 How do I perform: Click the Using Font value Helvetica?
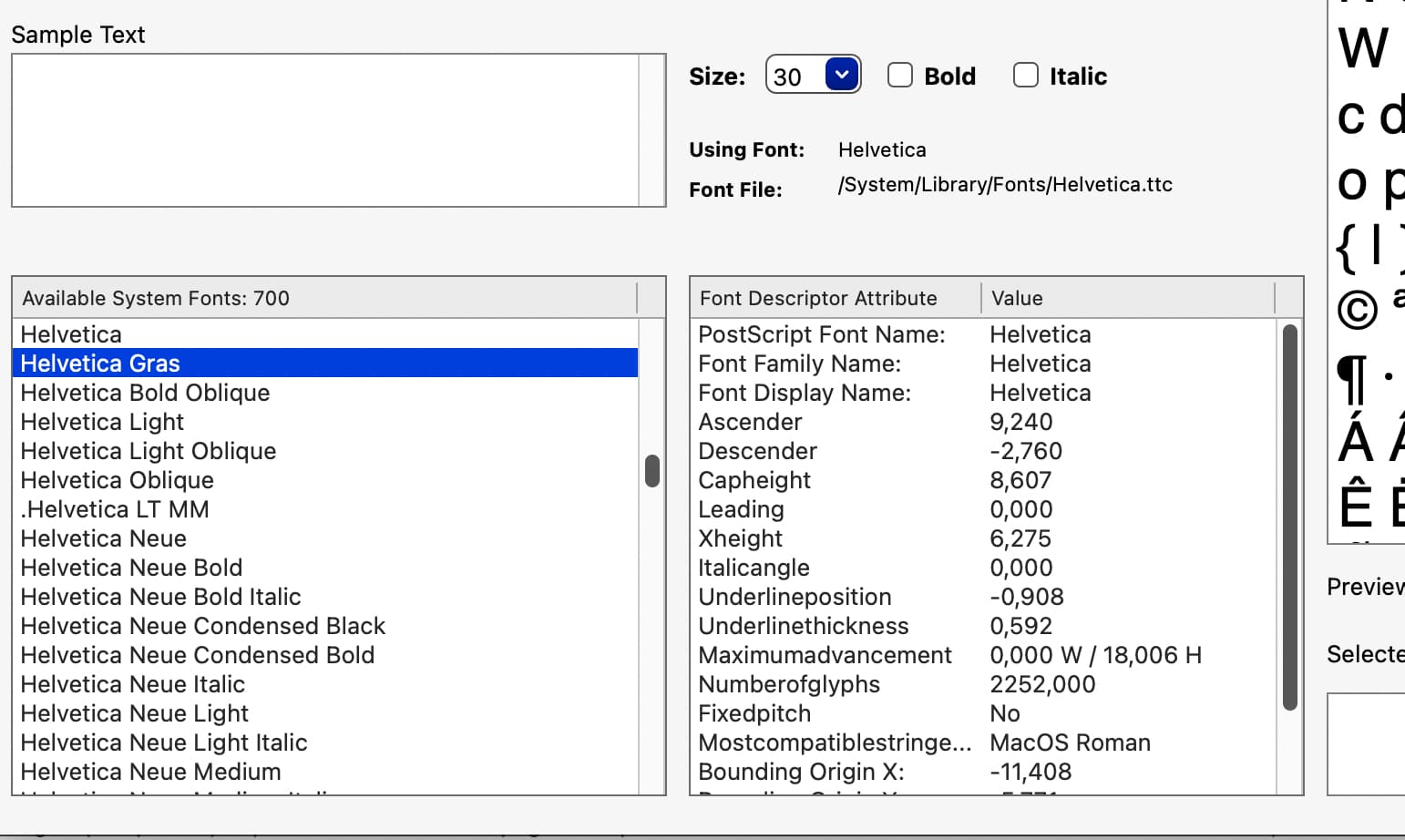pyautogui.click(x=882, y=149)
